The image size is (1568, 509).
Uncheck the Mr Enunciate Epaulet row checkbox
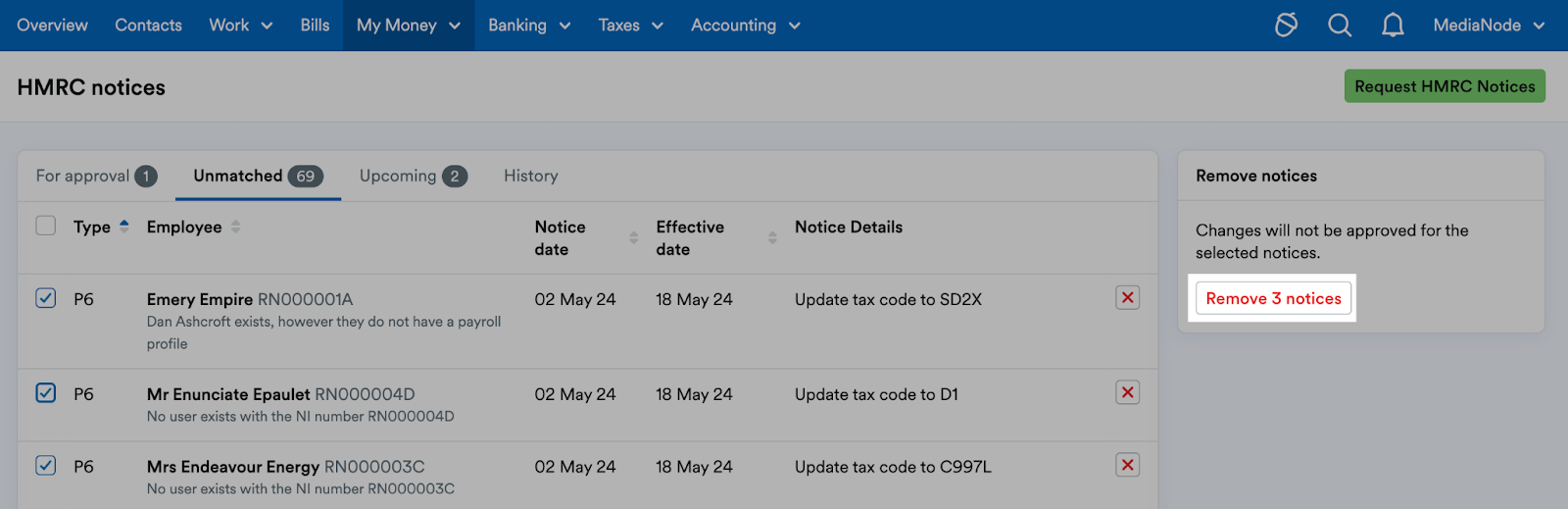point(46,392)
